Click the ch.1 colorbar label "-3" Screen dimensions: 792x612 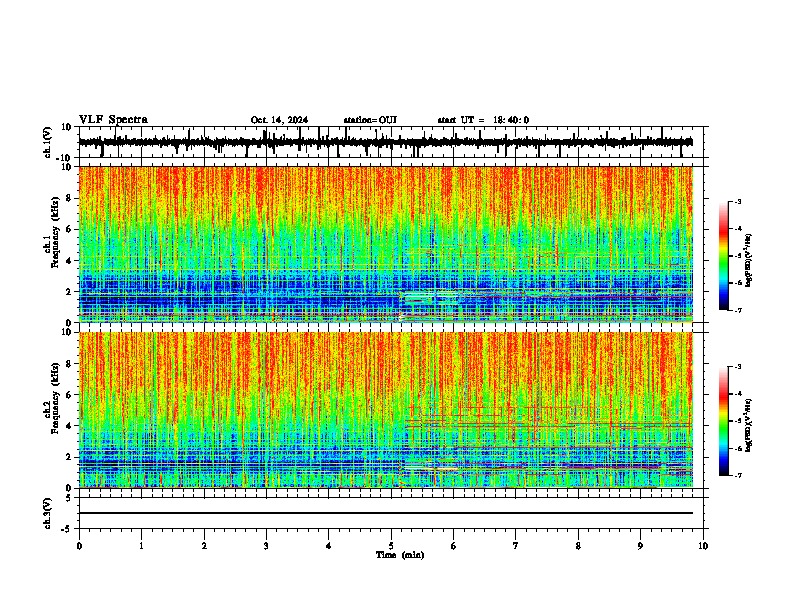[x=738, y=201]
